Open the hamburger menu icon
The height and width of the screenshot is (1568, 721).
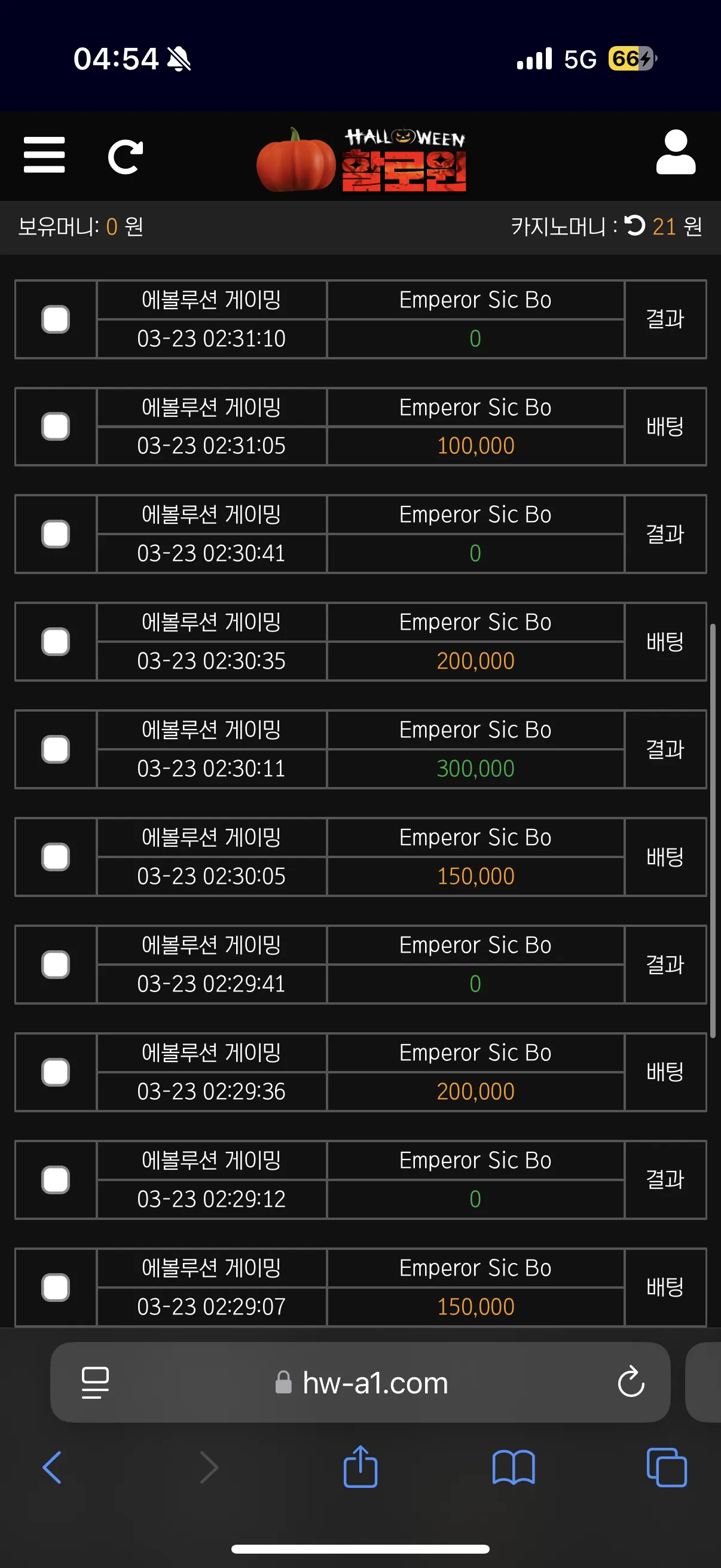[x=44, y=155]
